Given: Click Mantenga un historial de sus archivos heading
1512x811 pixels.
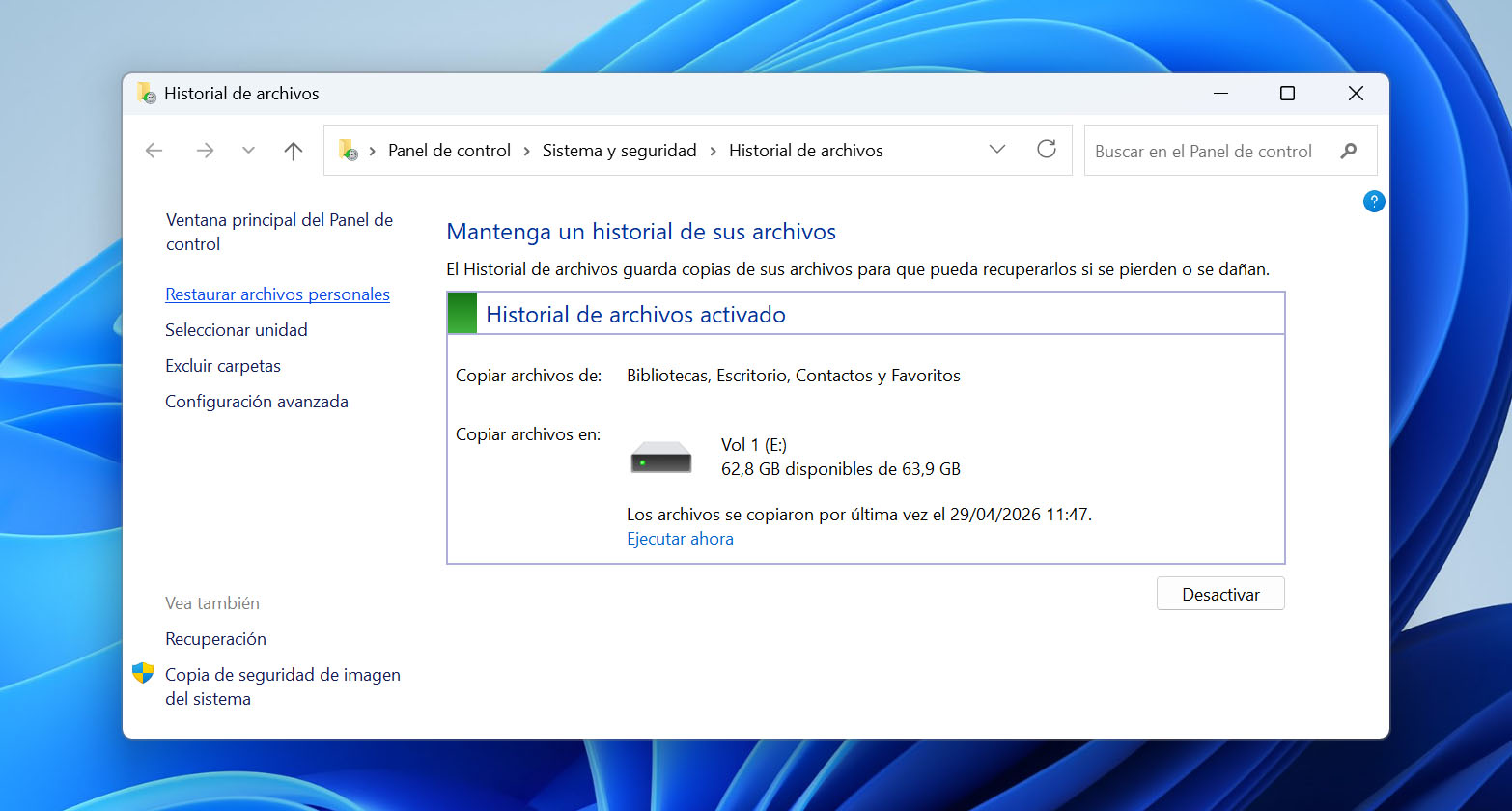Looking at the screenshot, I should (641, 232).
